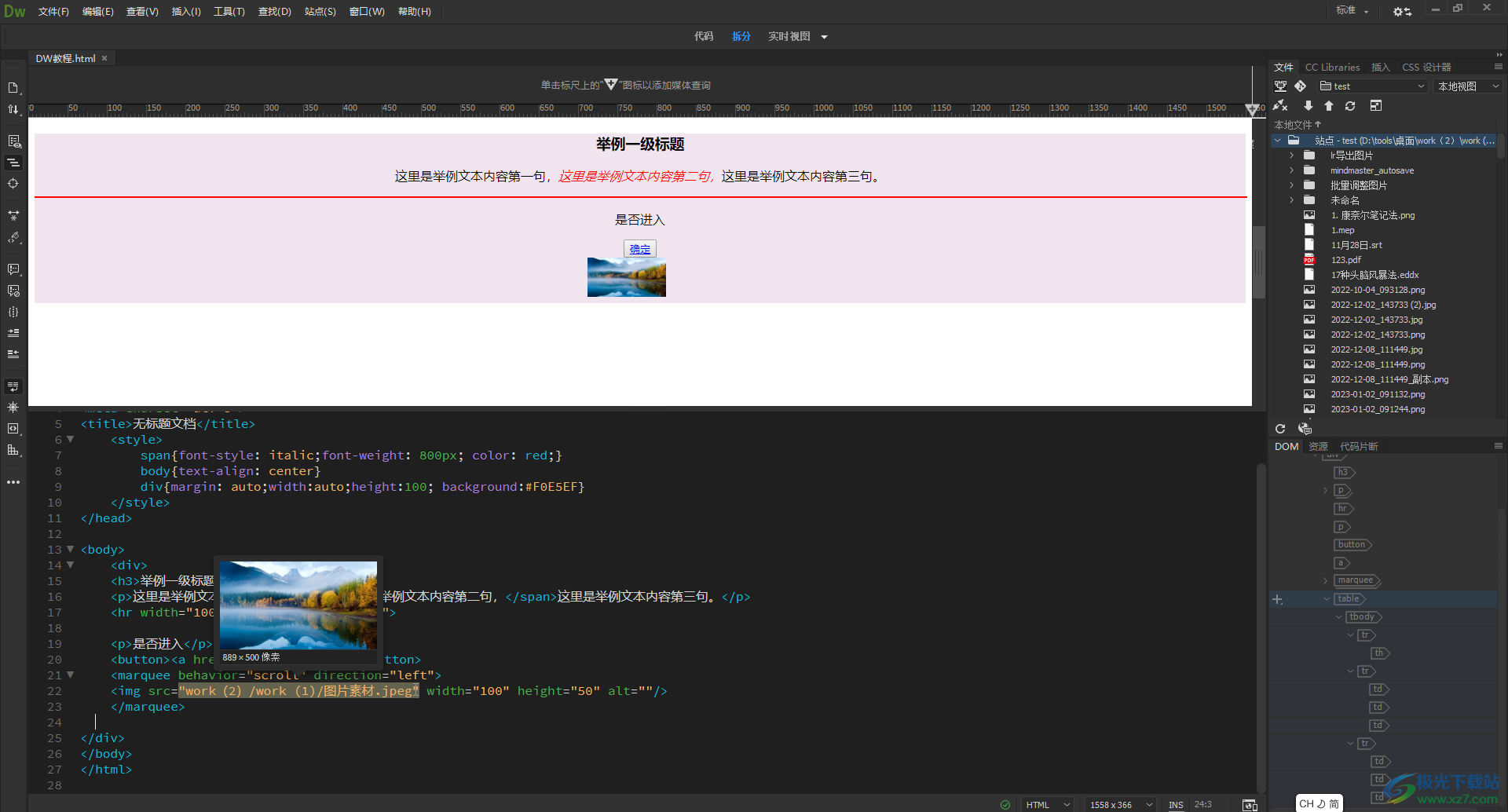1508x812 pixels.
Task: Expand the lr导出图片 folder
Action: (1290, 155)
